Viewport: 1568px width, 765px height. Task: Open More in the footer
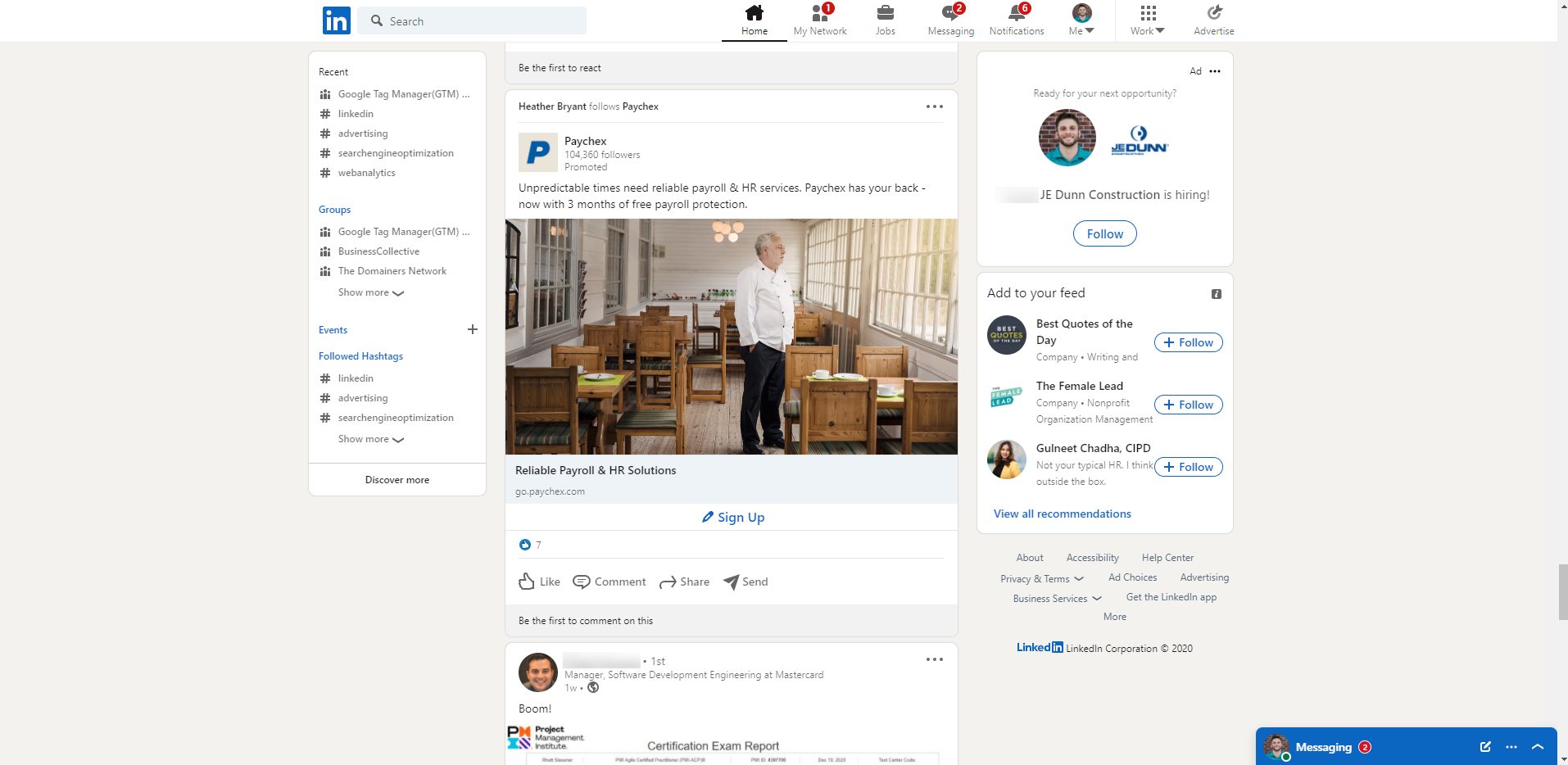coord(1114,617)
